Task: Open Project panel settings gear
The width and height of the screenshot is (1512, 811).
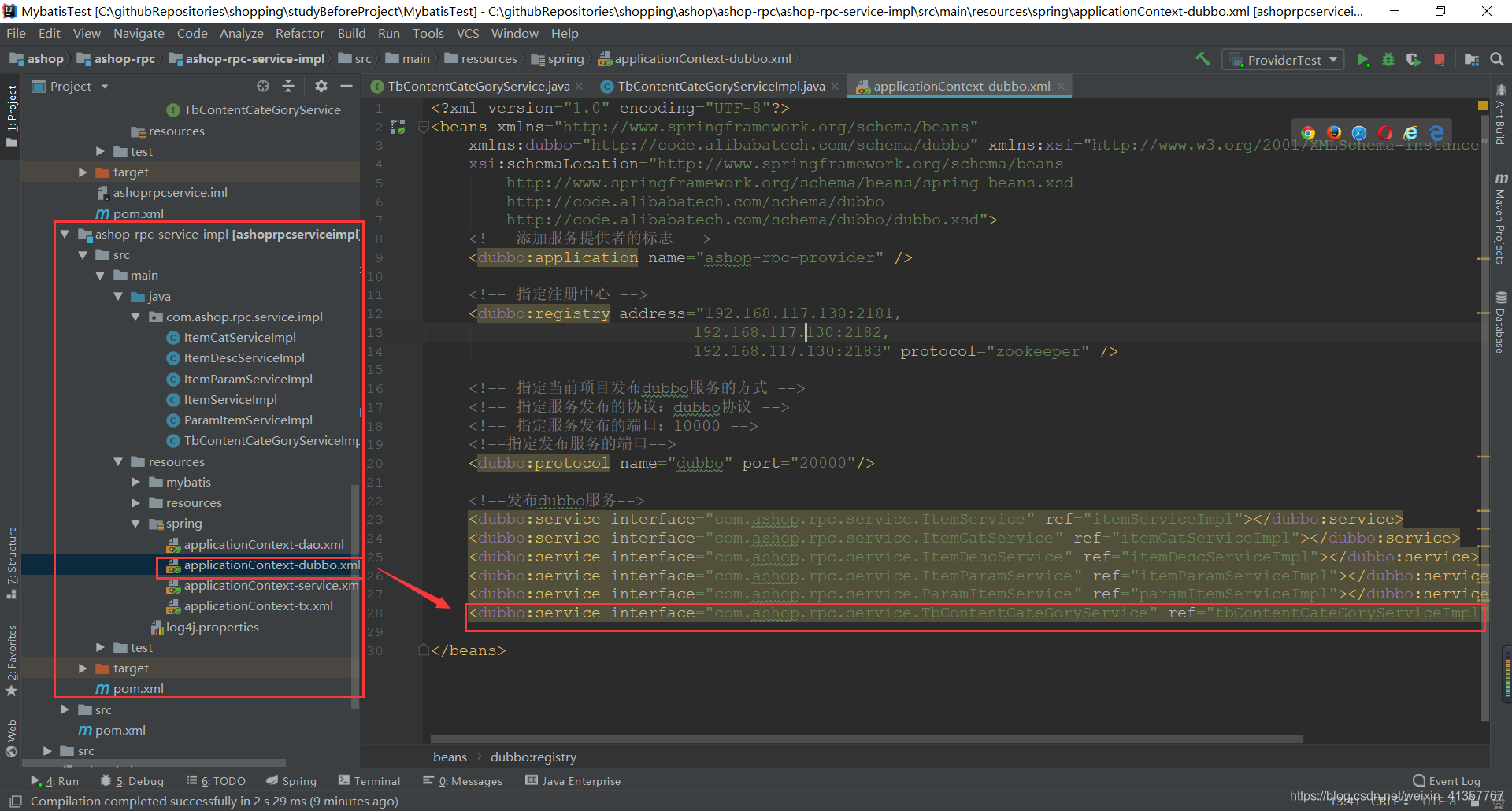Action: click(321, 86)
